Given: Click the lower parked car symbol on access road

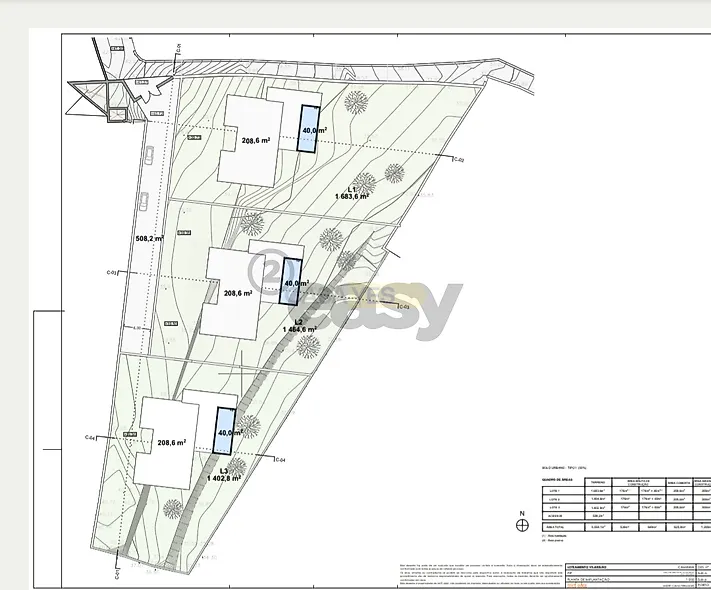Looking at the screenshot, I should [x=144, y=202].
